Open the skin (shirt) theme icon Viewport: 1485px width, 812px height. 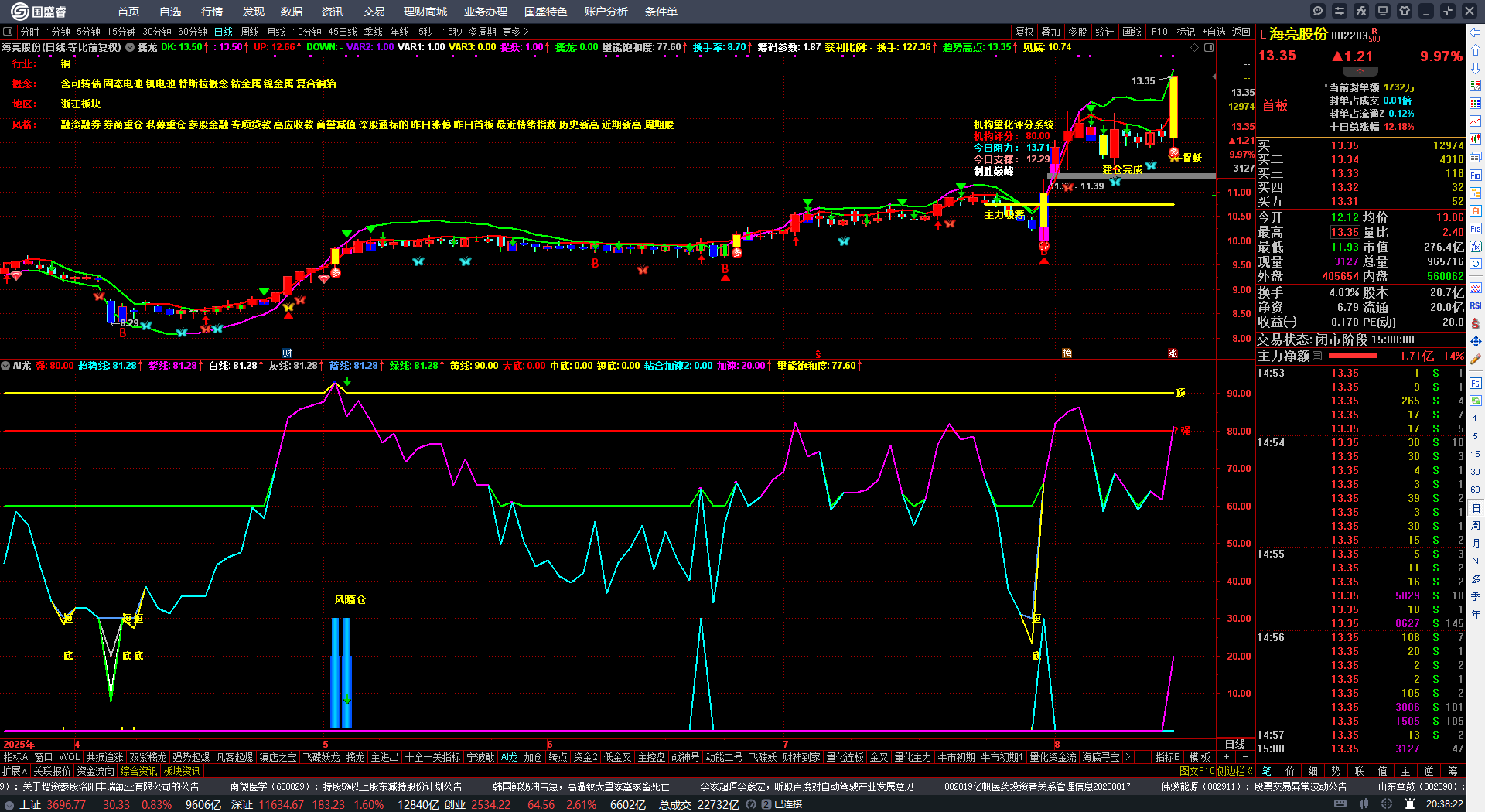pyautogui.click(x=1405, y=11)
